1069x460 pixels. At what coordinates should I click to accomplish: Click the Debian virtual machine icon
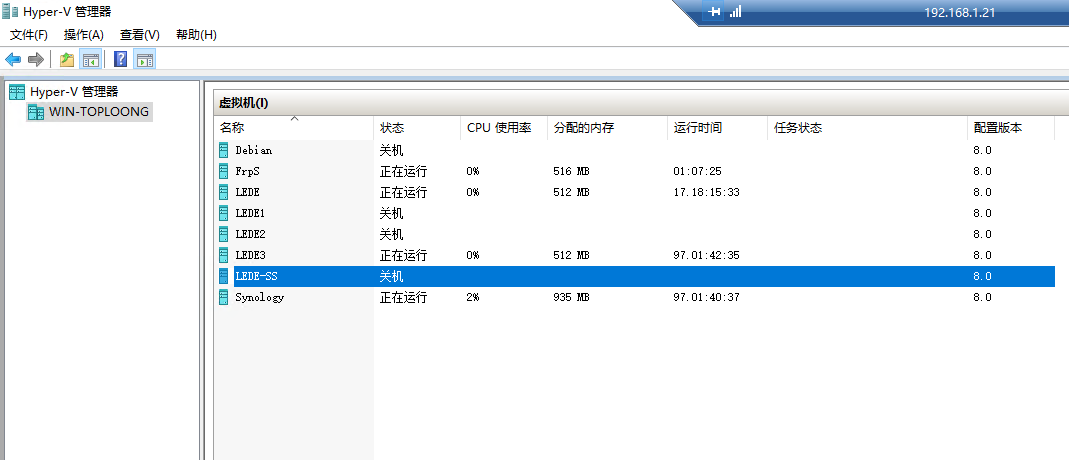pos(224,150)
